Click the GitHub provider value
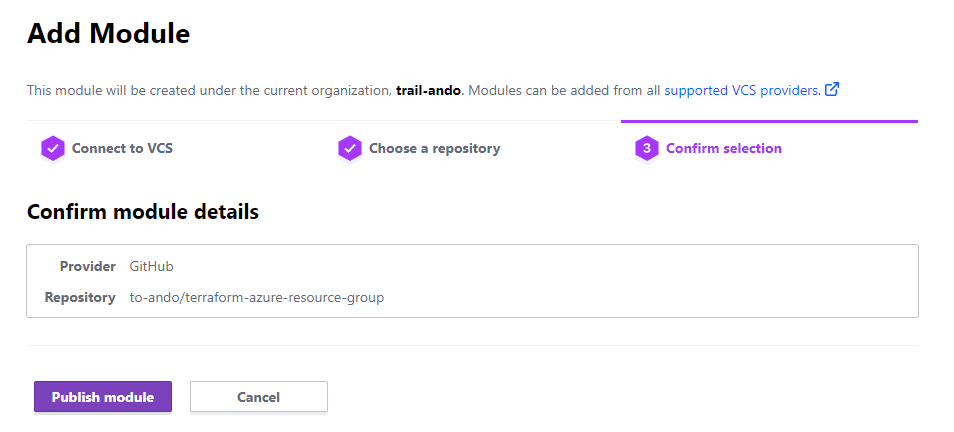This screenshot has height=432, width=954. [152, 266]
